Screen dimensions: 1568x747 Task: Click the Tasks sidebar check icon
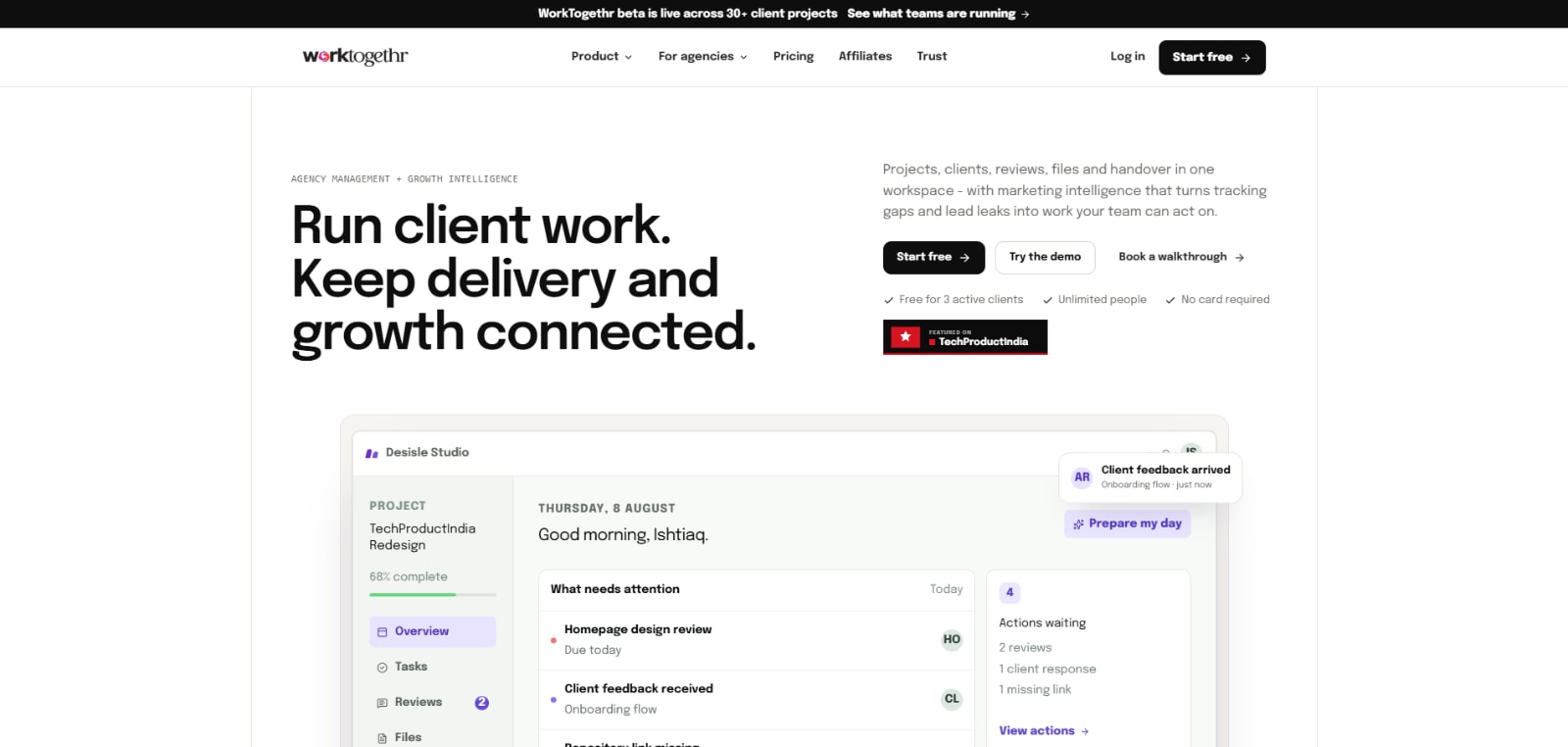point(382,668)
